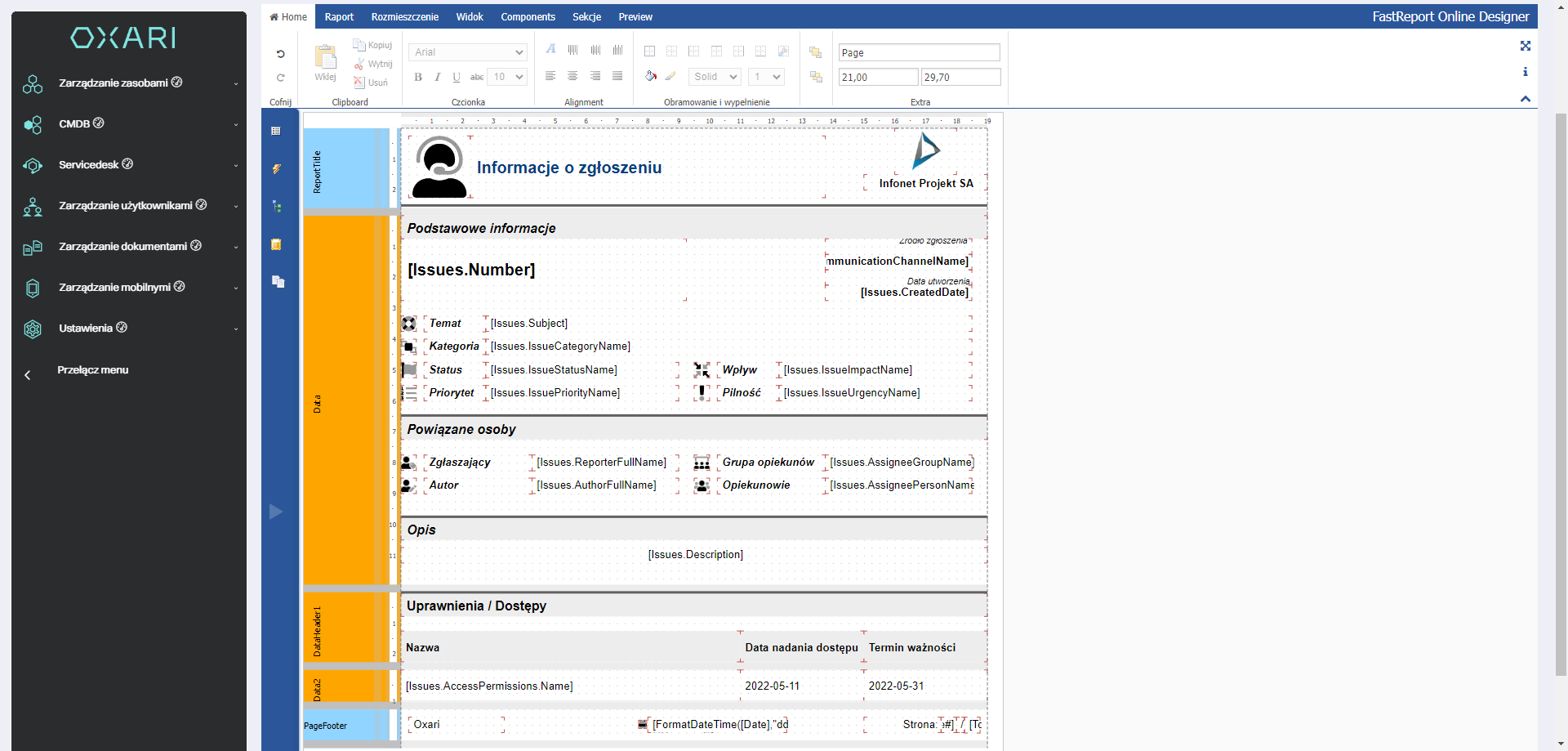The width and height of the screenshot is (1568, 751).
Task: Open the Events lightning bolt panel
Action: coord(277,169)
